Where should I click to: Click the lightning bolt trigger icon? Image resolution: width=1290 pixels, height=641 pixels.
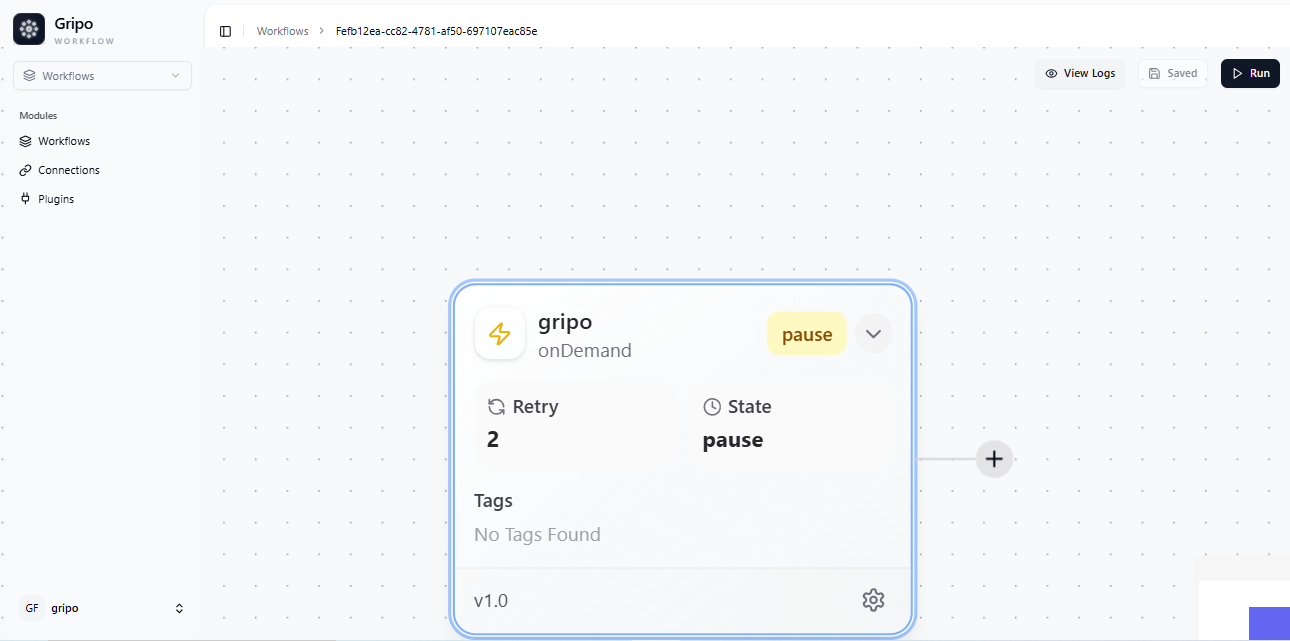click(x=500, y=334)
